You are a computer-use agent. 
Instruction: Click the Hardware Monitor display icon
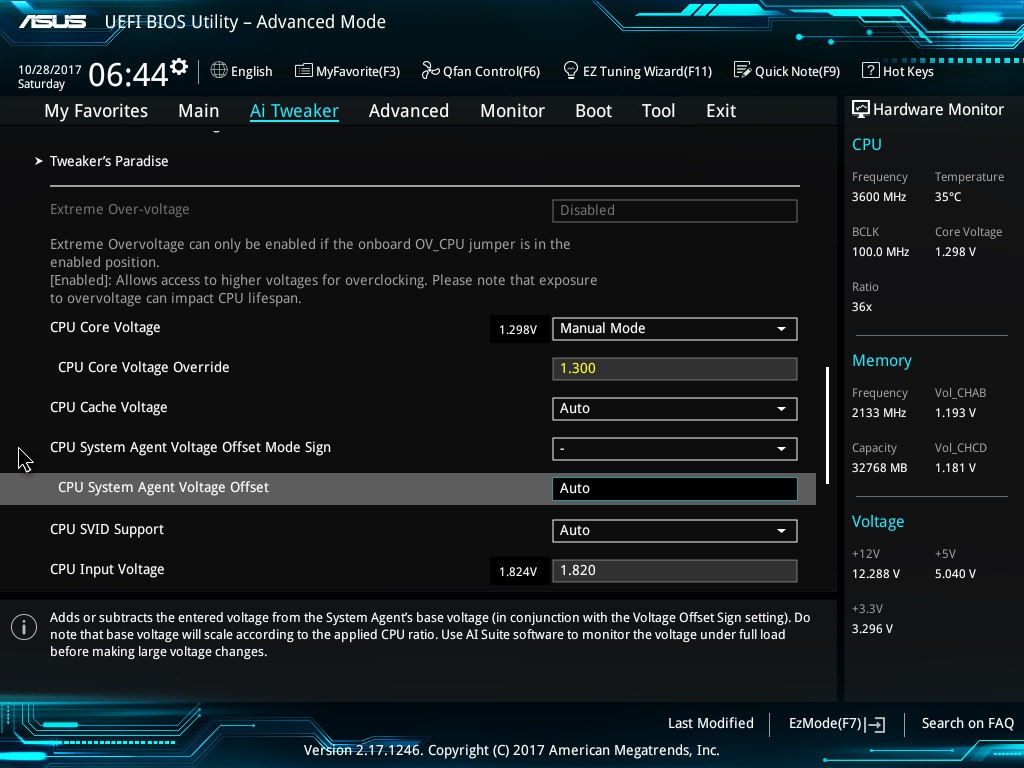coord(860,109)
